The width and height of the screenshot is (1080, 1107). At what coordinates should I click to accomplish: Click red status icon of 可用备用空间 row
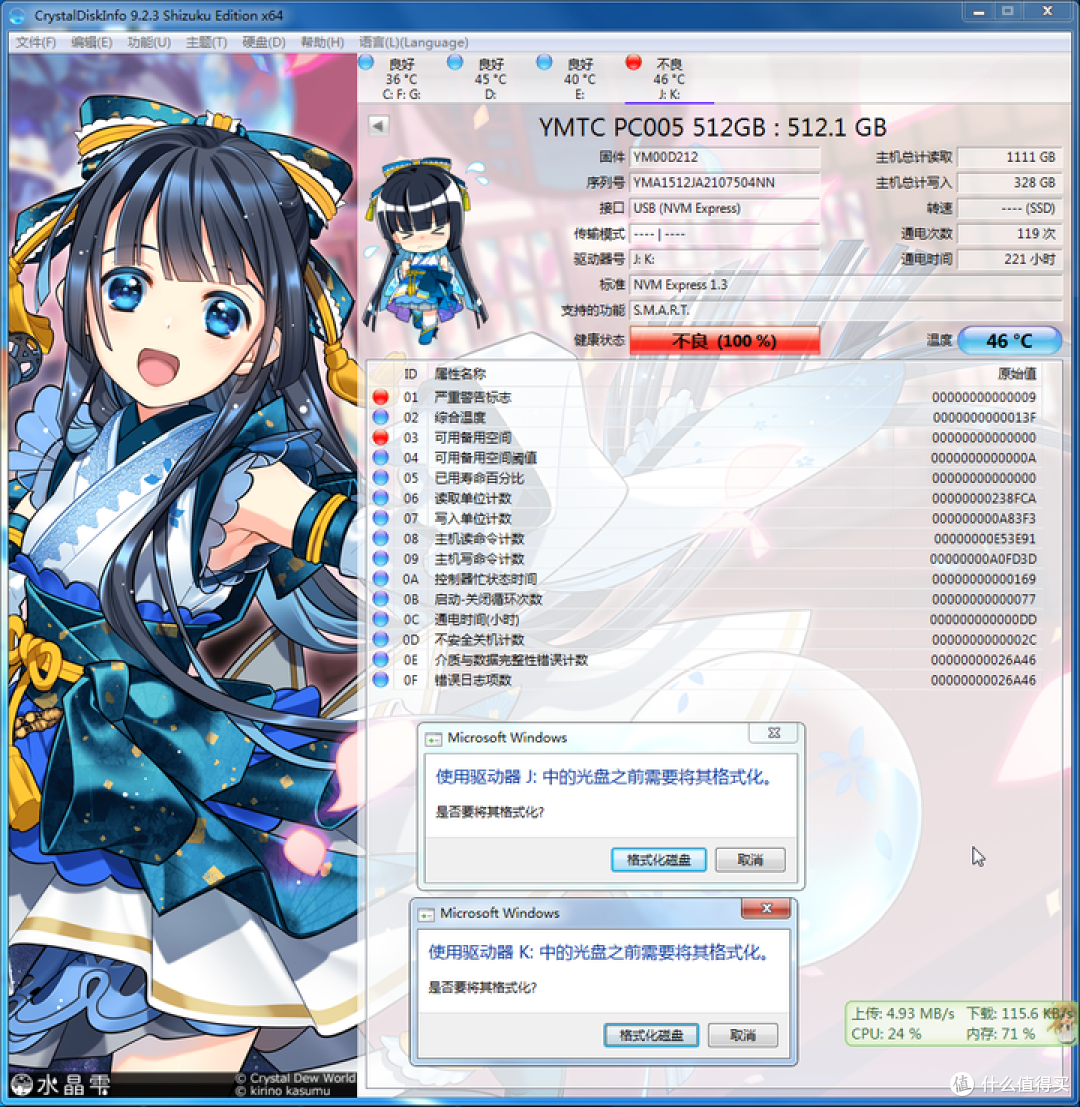pyautogui.click(x=380, y=438)
